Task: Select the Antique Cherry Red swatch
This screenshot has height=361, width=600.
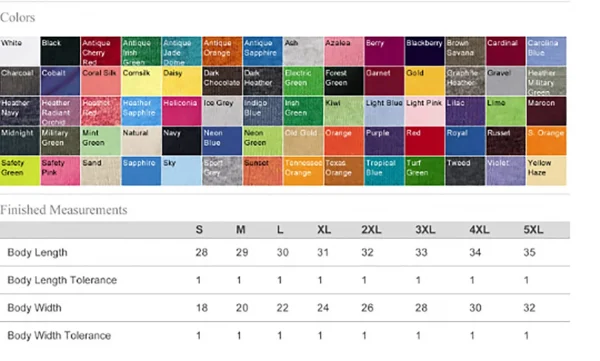Action: click(101, 51)
